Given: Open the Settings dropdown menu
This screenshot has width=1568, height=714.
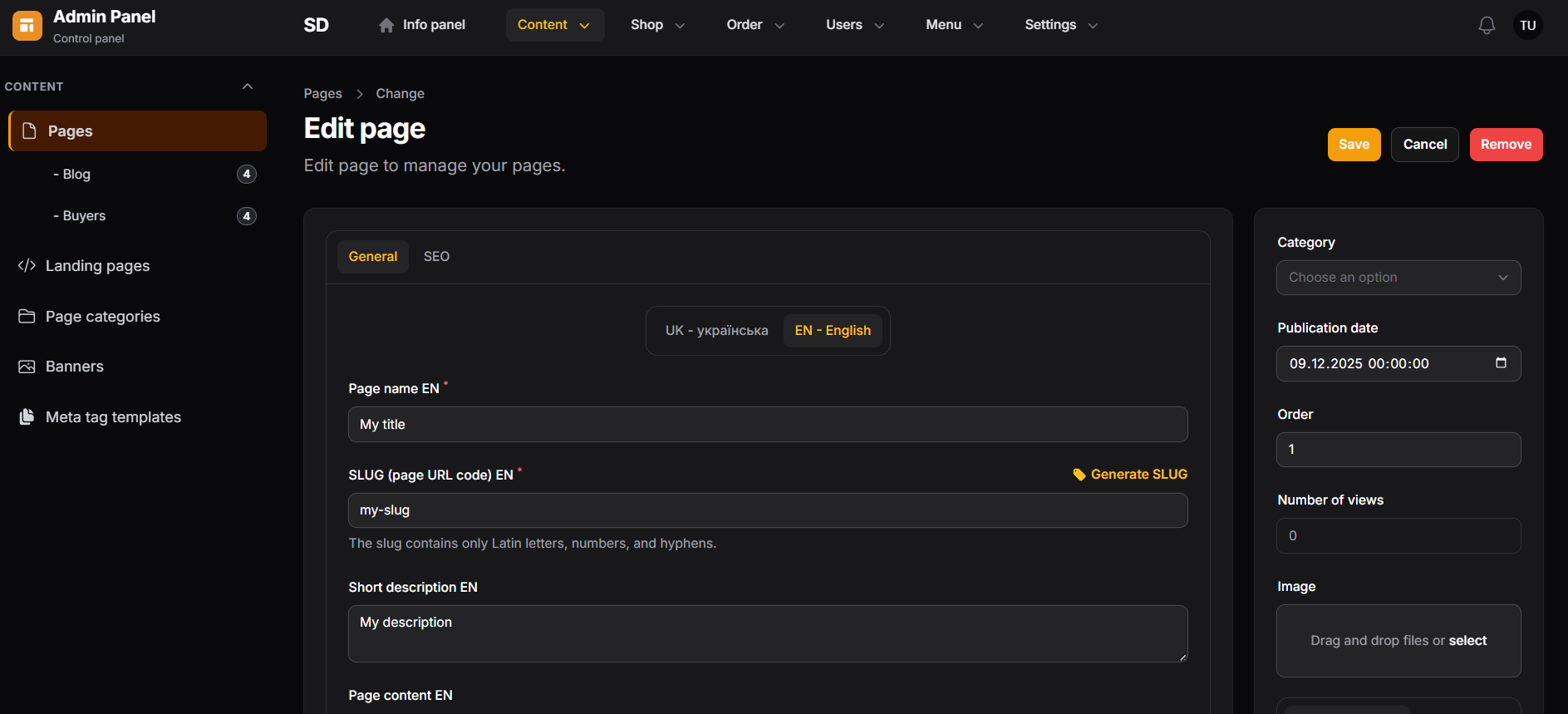Looking at the screenshot, I should [1060, 25].
